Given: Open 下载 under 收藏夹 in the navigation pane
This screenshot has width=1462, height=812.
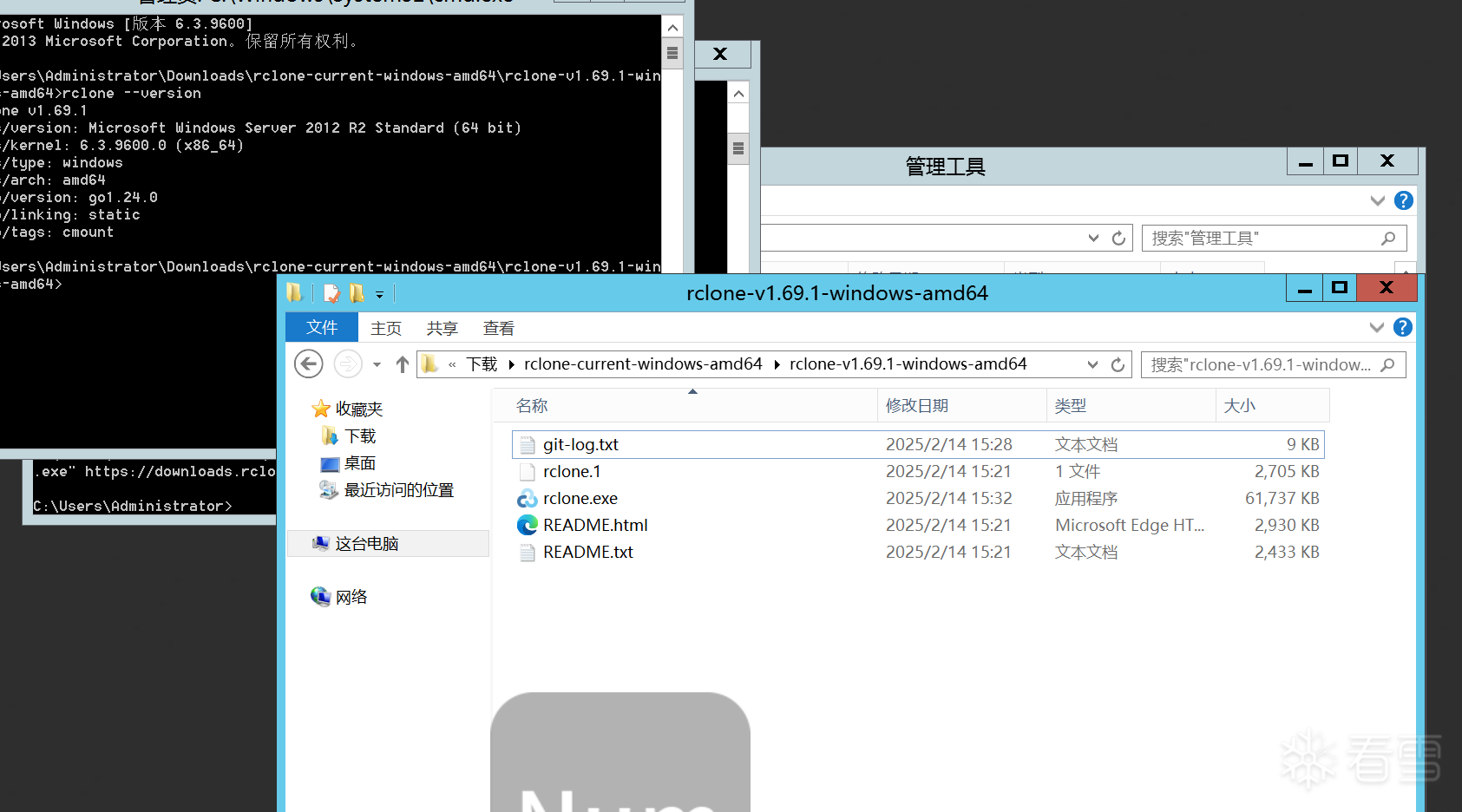Looking at the screenshot, I should [360, 436].
